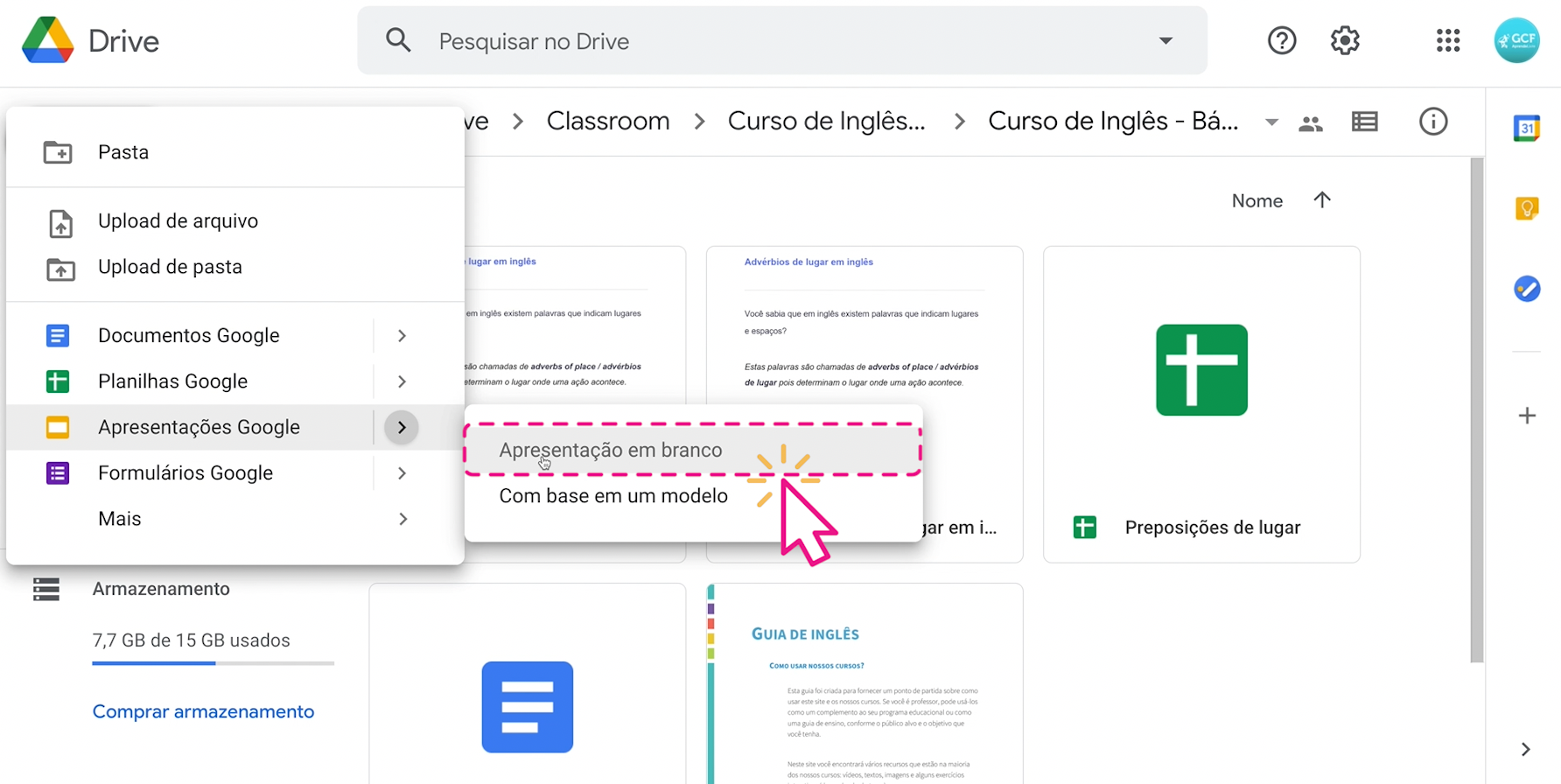Viewport: 1561px width, 784px height.
Task: Sort by Nome column label
Action: [x=1257, y=200]
